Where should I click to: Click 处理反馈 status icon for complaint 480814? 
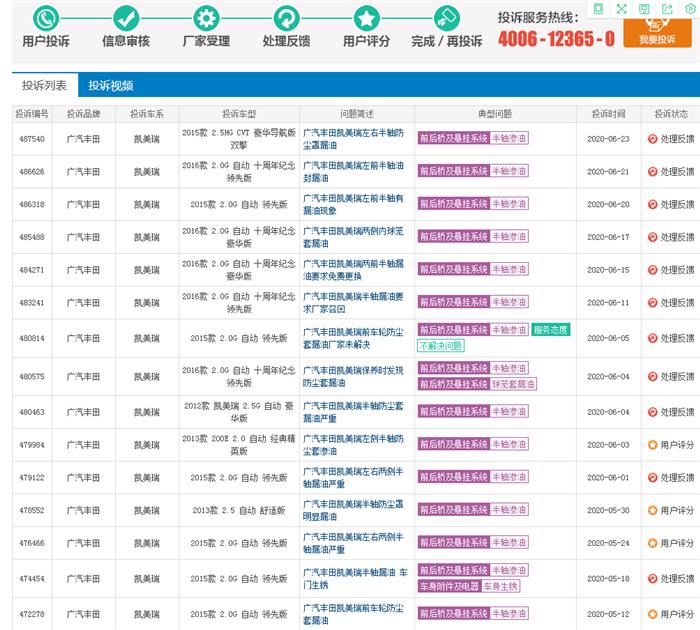pos(652,338)
